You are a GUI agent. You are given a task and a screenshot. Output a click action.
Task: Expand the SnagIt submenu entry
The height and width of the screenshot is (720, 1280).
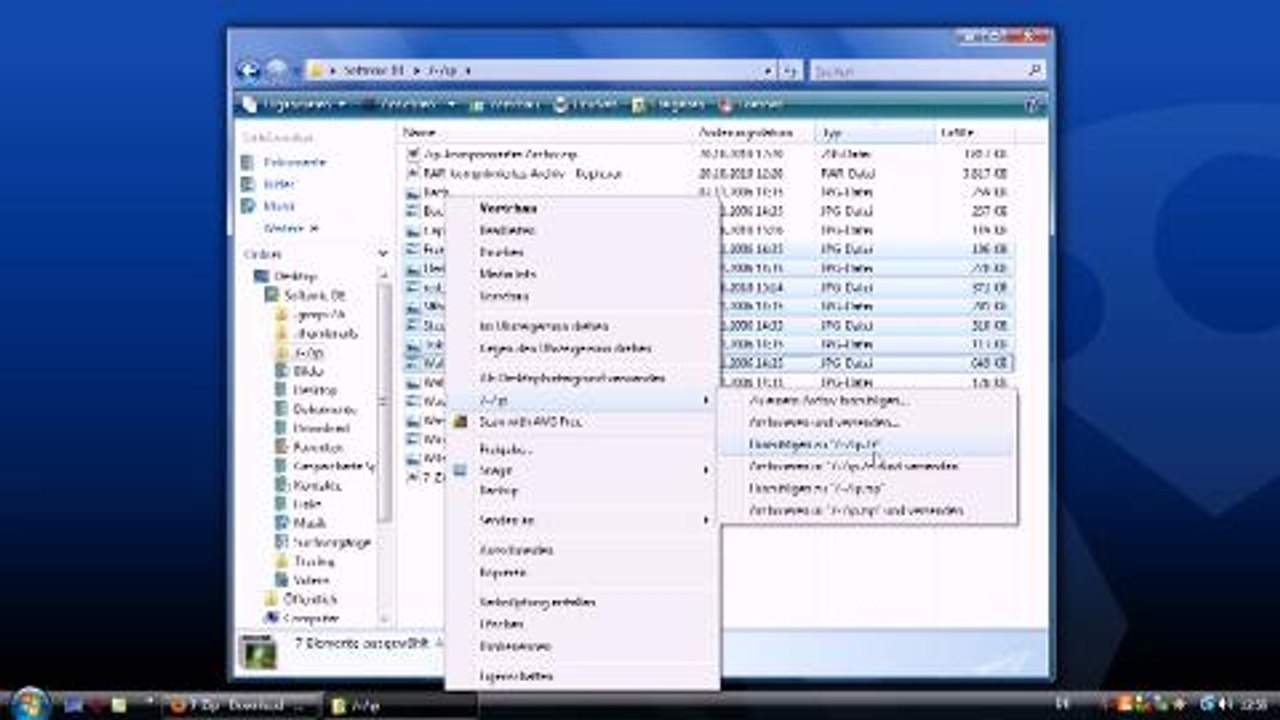tap(581, 469)
